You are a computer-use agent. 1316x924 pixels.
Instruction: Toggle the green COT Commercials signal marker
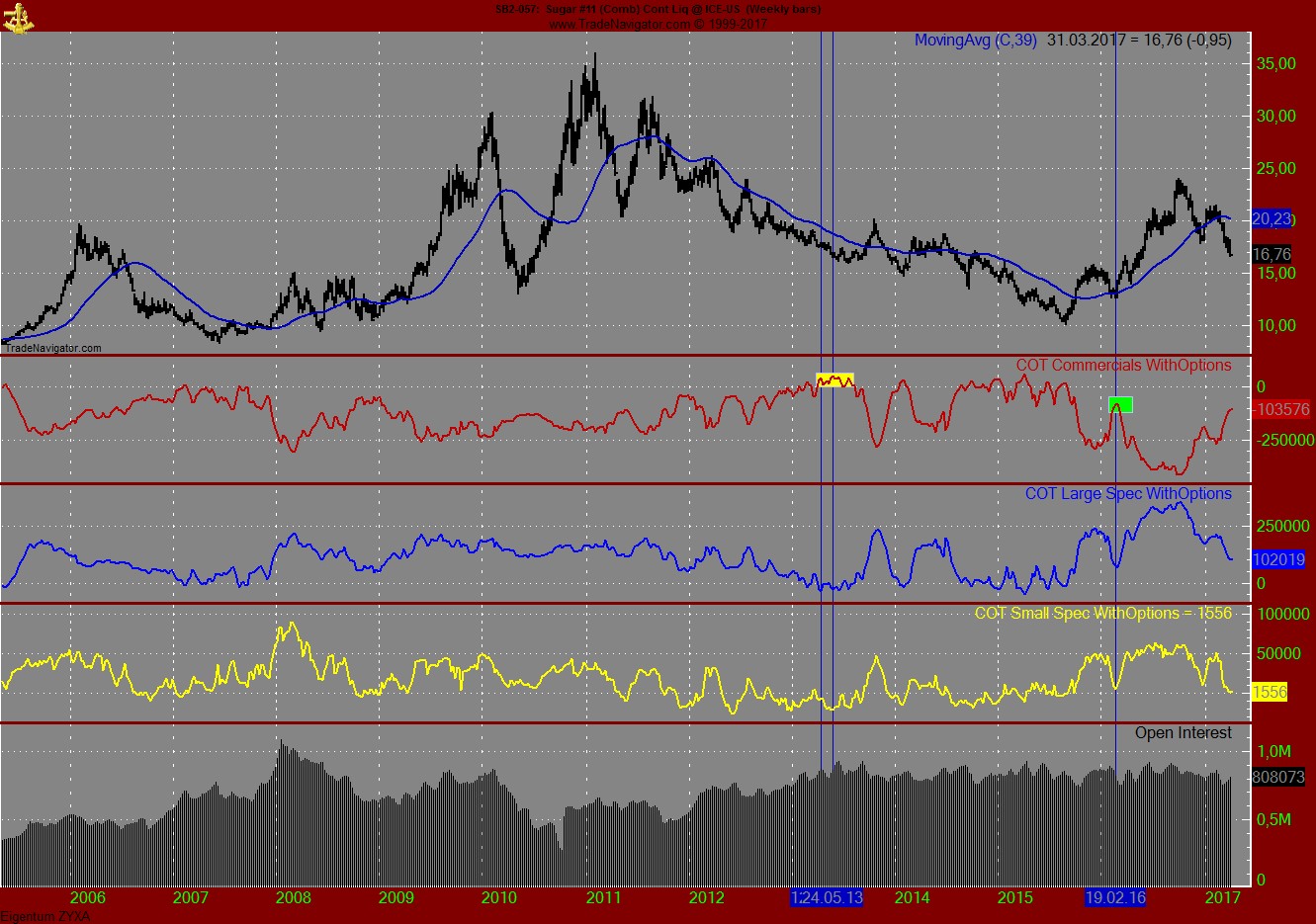coord(1122,404)
